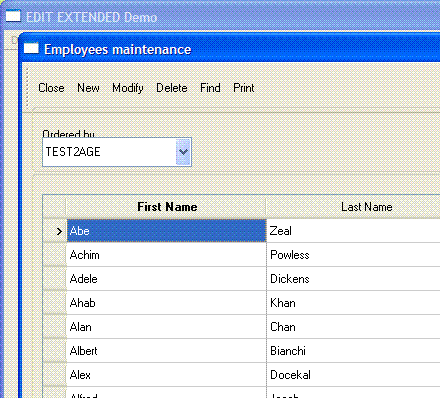Click the Chan last name cell

353,327
